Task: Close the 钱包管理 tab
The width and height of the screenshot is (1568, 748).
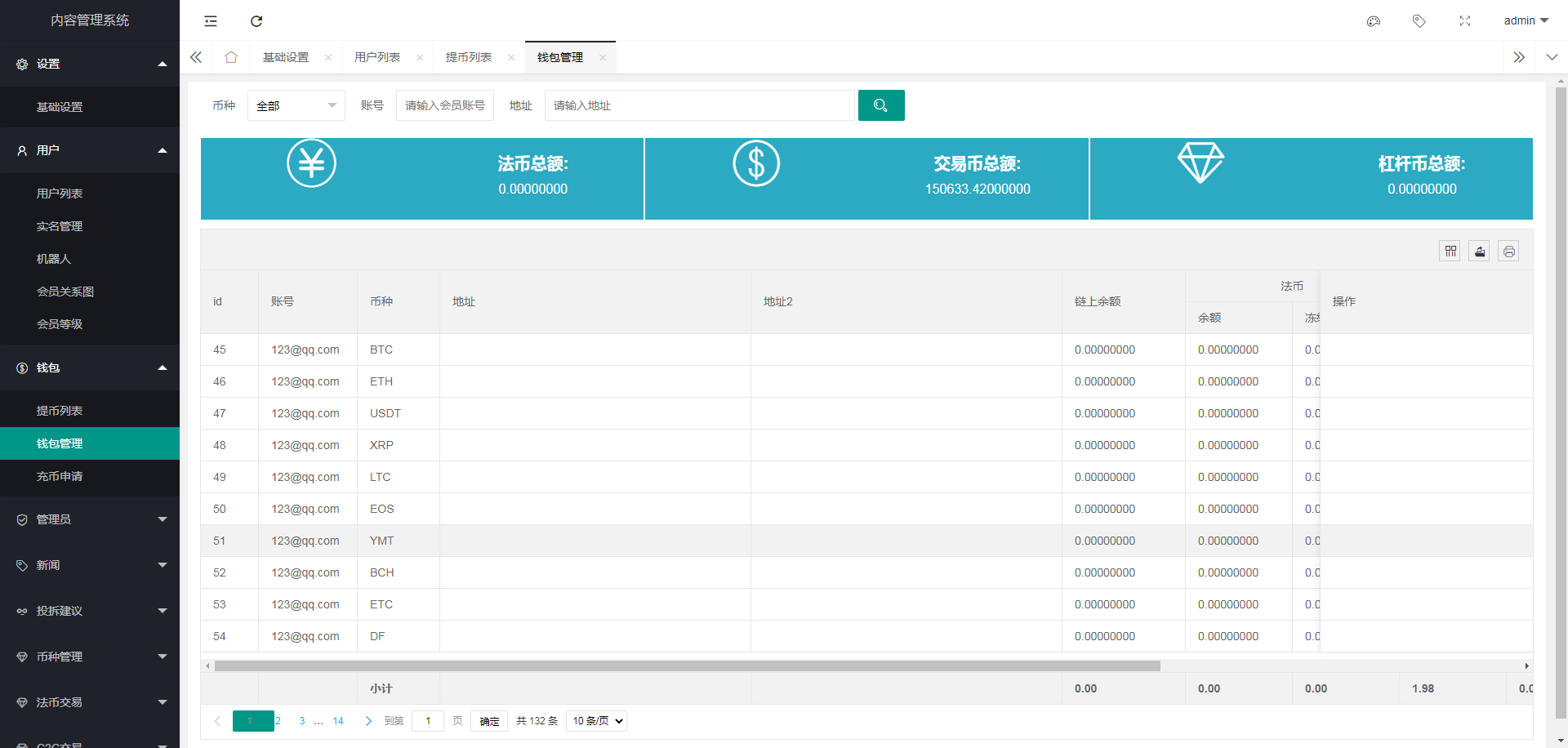Action: [603, 57]
